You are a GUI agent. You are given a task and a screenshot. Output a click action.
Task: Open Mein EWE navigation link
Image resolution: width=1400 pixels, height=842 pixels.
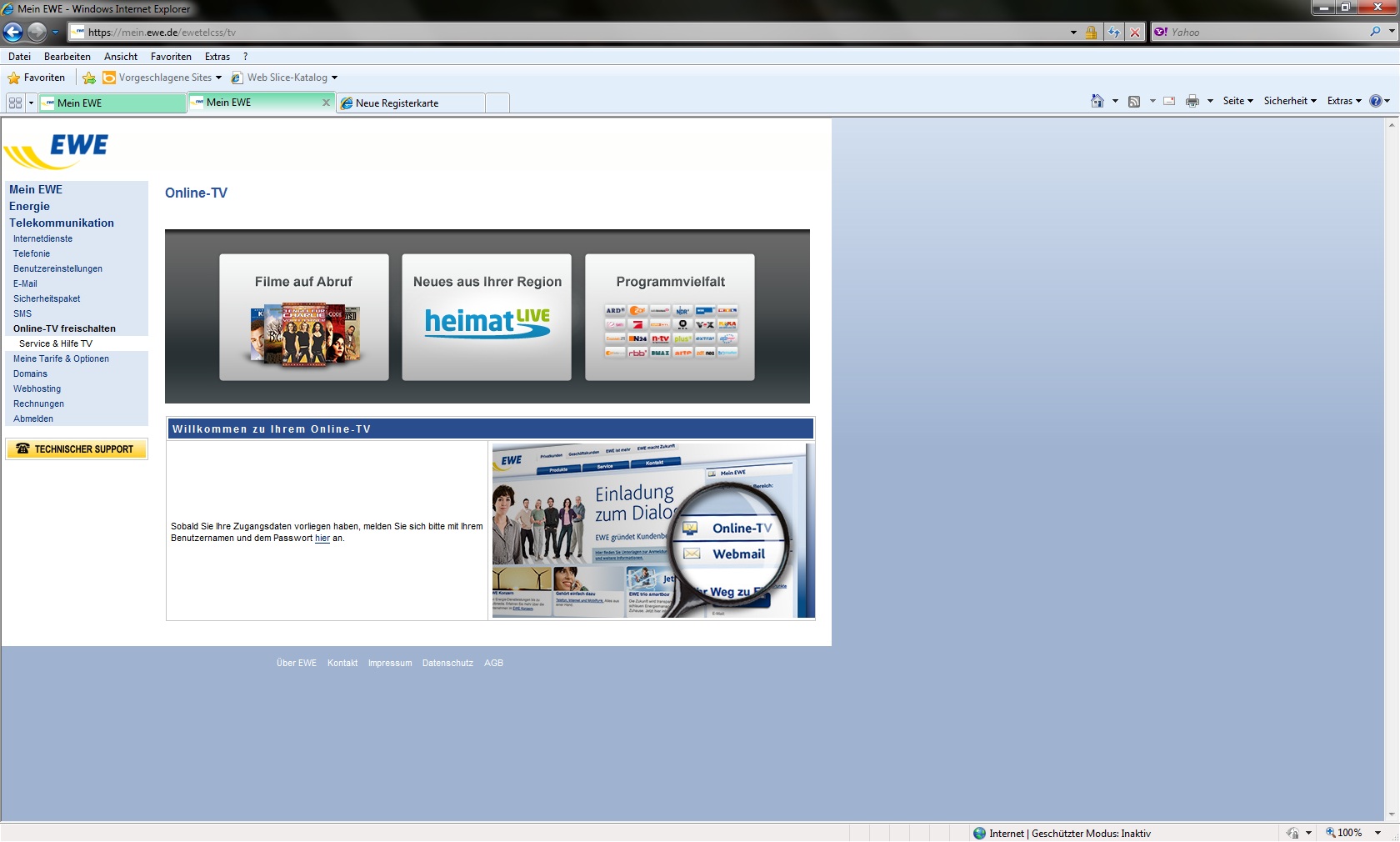coord(36,189)
